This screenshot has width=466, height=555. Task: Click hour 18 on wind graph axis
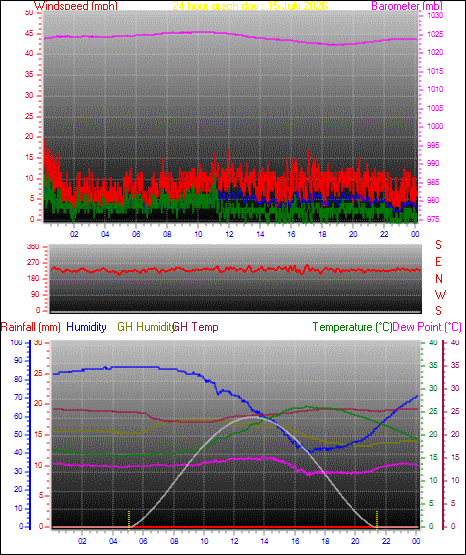(322, 234)
